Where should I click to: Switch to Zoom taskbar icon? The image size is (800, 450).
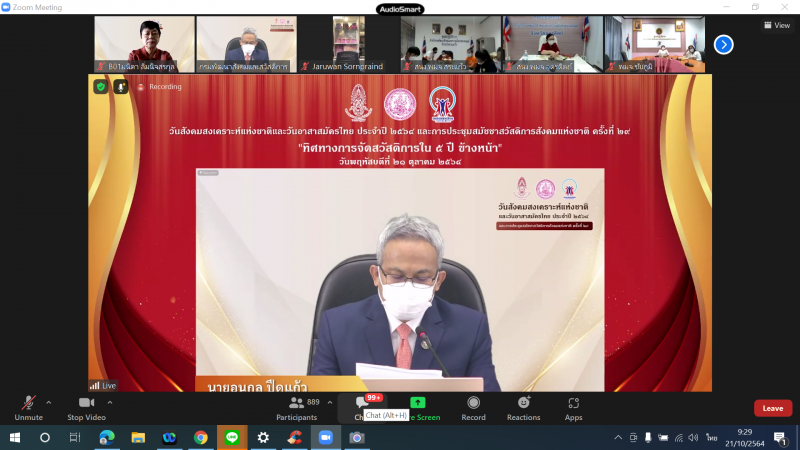tap(326, 438)
